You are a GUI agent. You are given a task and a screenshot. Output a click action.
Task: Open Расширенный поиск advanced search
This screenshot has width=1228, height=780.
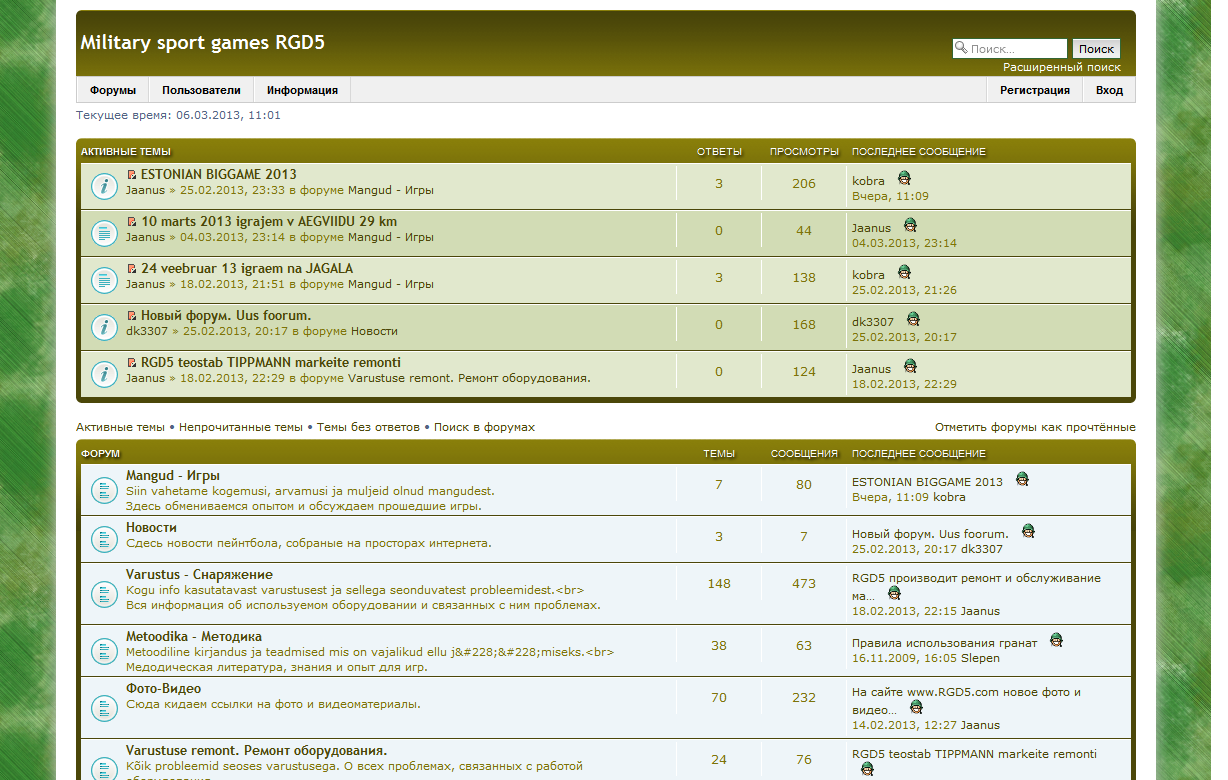click(x=1062, y=67)
